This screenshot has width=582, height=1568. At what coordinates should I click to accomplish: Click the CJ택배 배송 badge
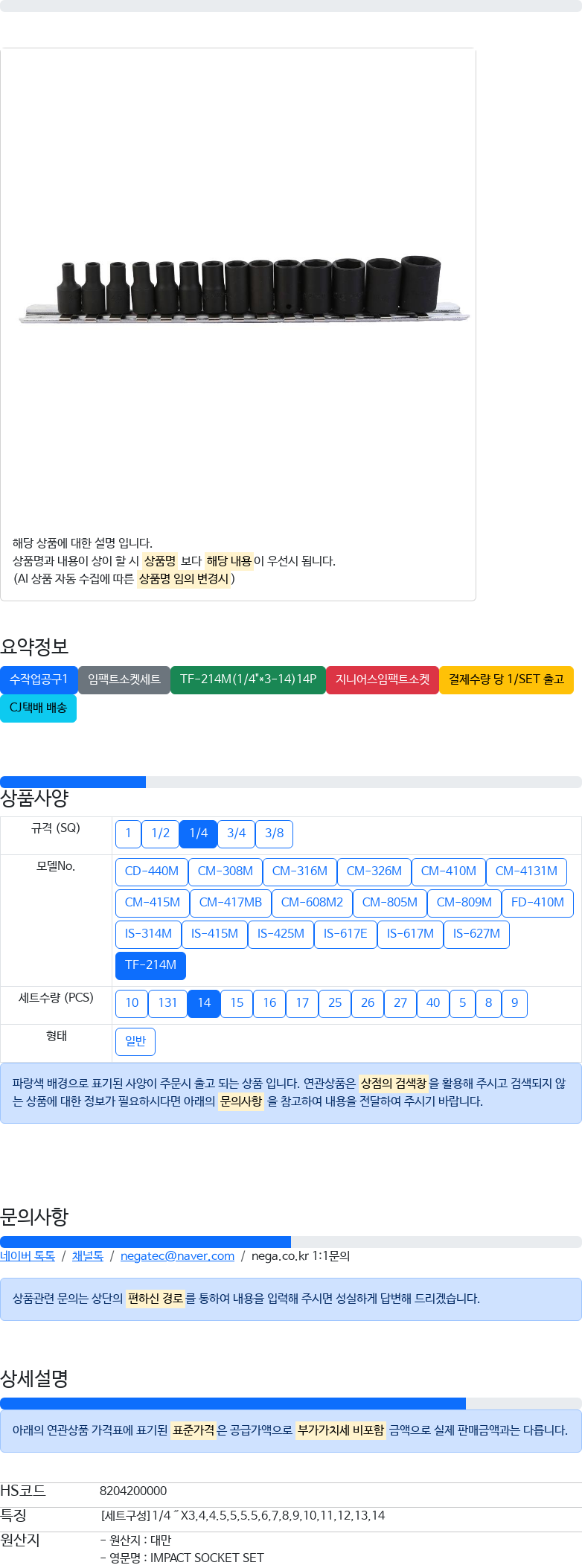pyautogui.click(x=38, y=708)
